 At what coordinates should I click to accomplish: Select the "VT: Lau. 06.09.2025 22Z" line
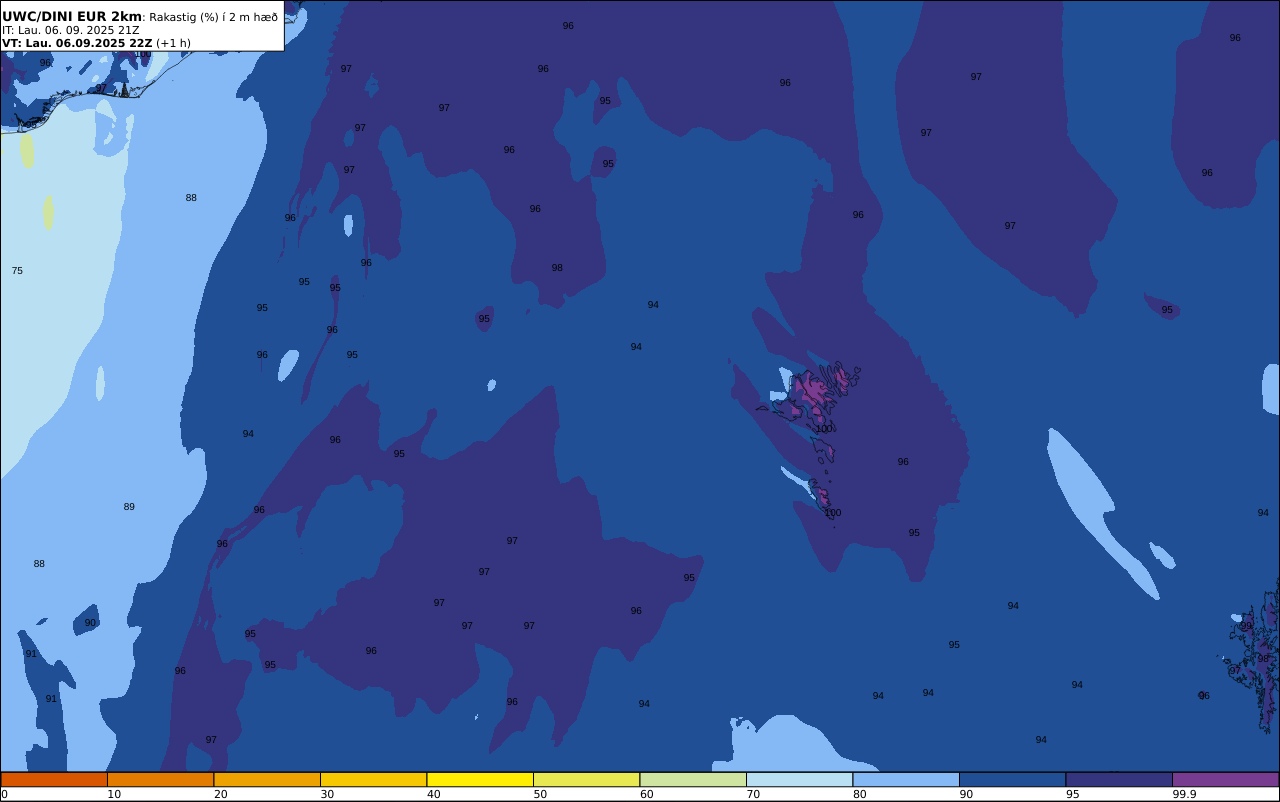pos(77,43)
